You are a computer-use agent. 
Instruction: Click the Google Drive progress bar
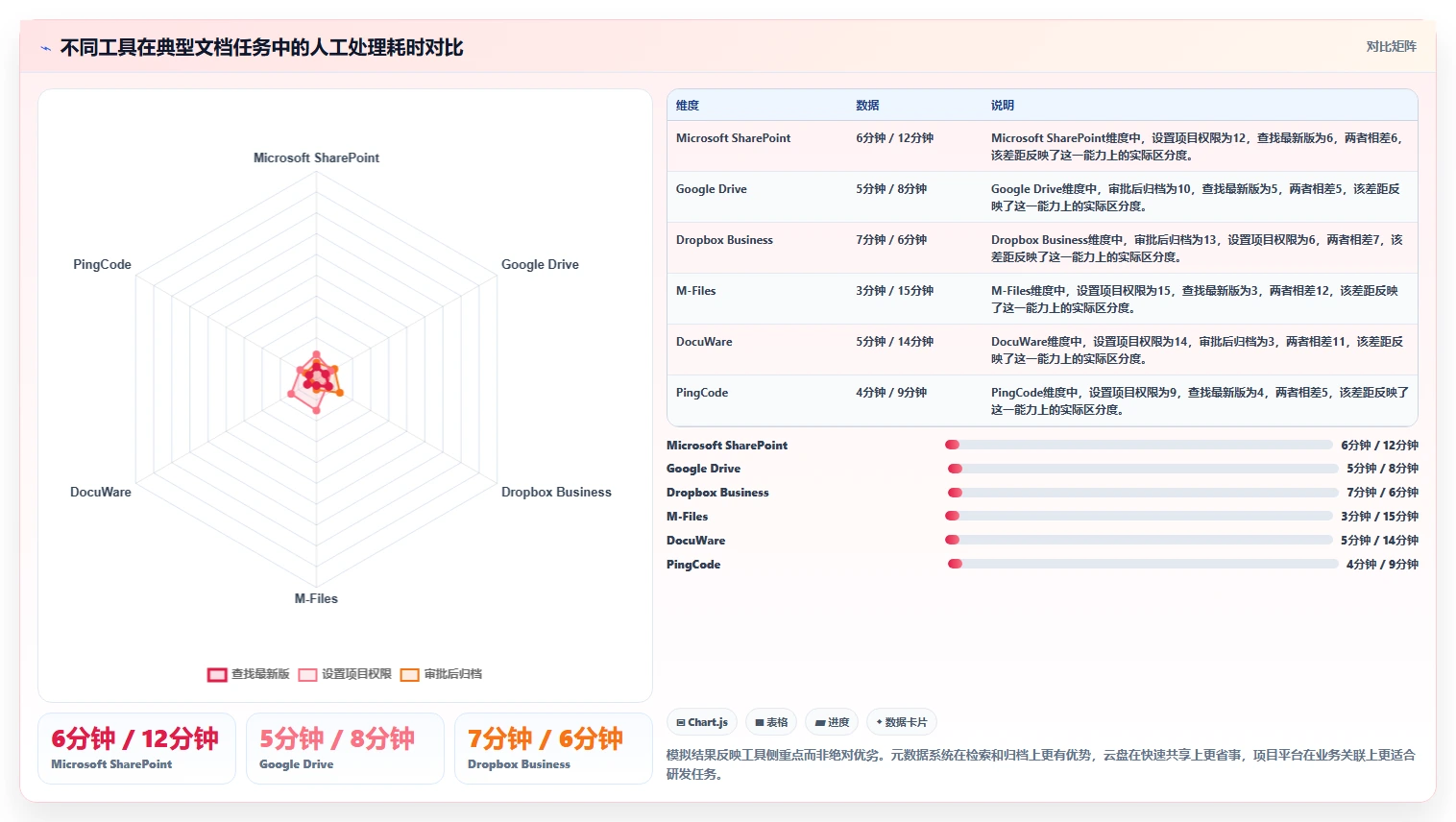1143,469
